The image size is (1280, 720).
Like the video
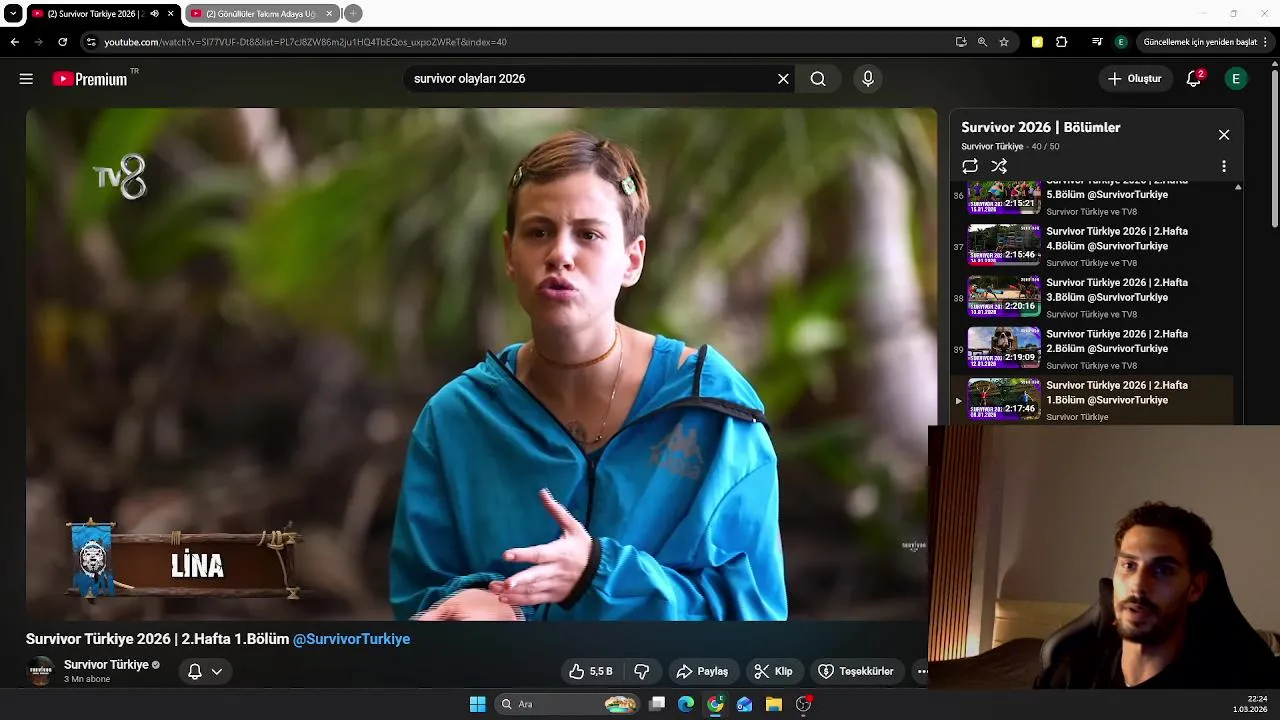pos(590,671)
